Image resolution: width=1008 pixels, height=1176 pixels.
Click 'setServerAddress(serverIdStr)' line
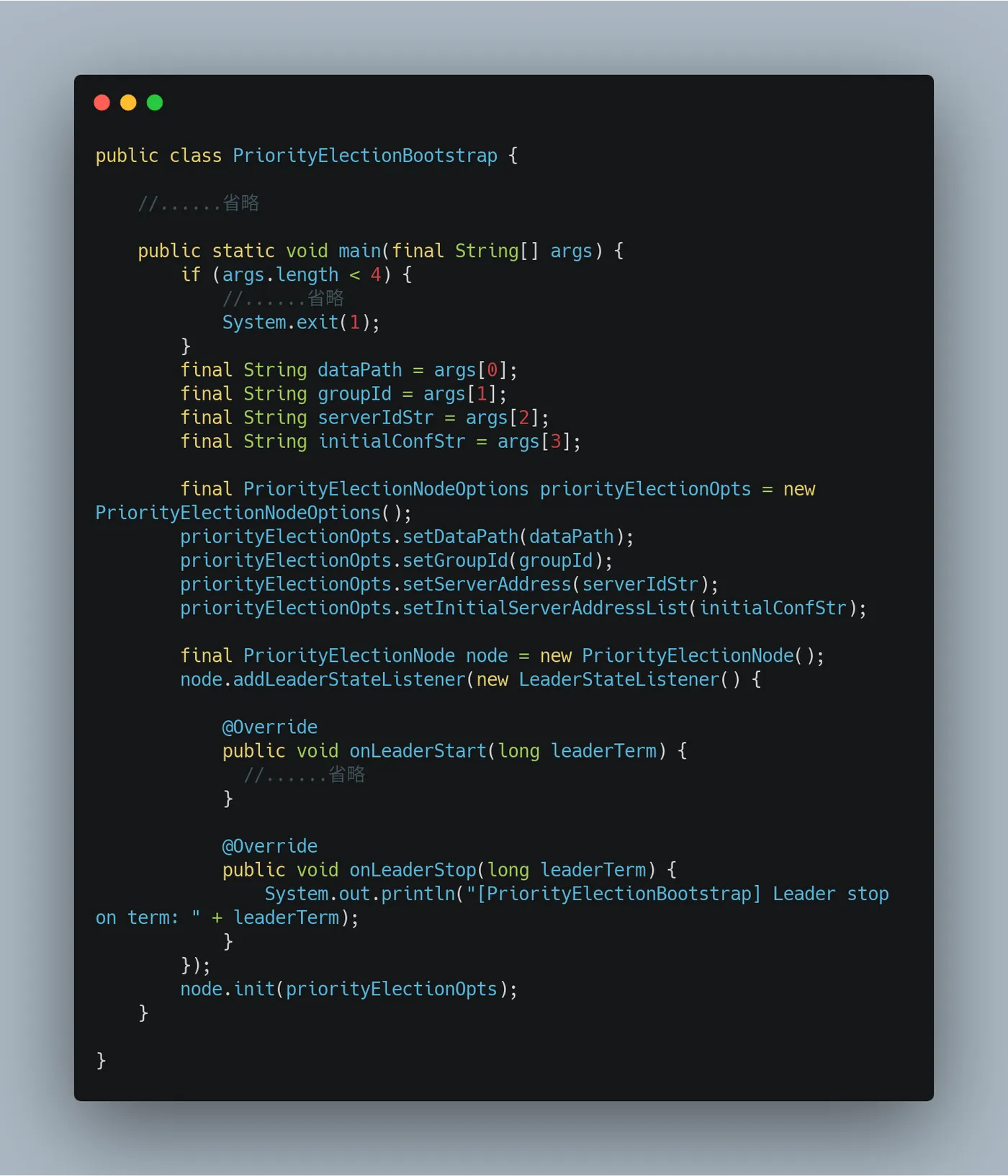click(x=449, y=584)
